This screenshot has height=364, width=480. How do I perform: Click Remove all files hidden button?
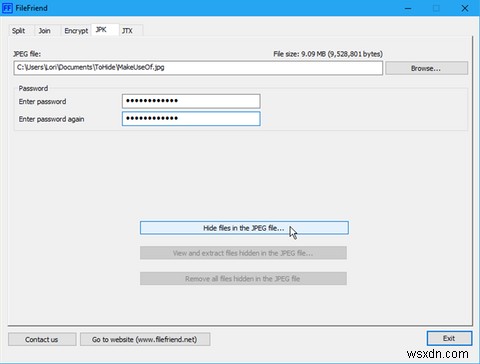tap(243, 279)
